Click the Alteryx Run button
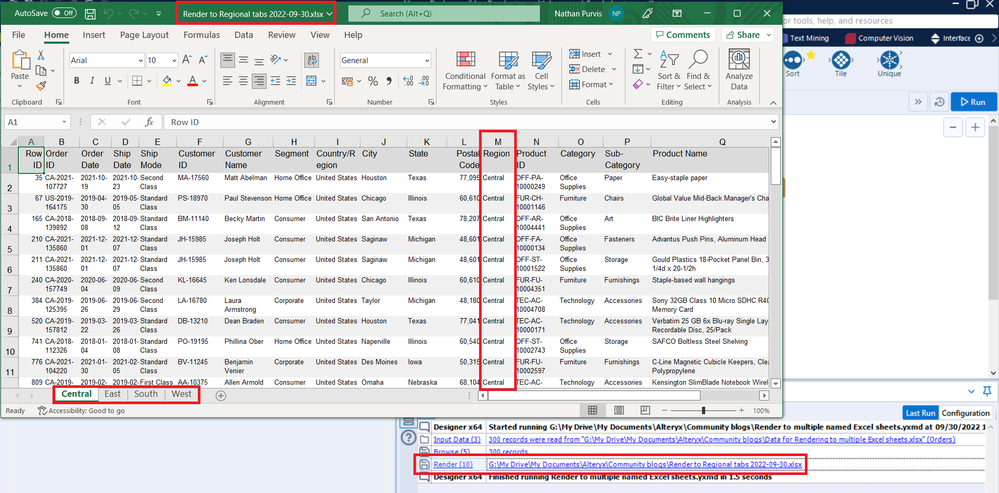This screenshot has width=999, height=493. (x=973, y=102)
